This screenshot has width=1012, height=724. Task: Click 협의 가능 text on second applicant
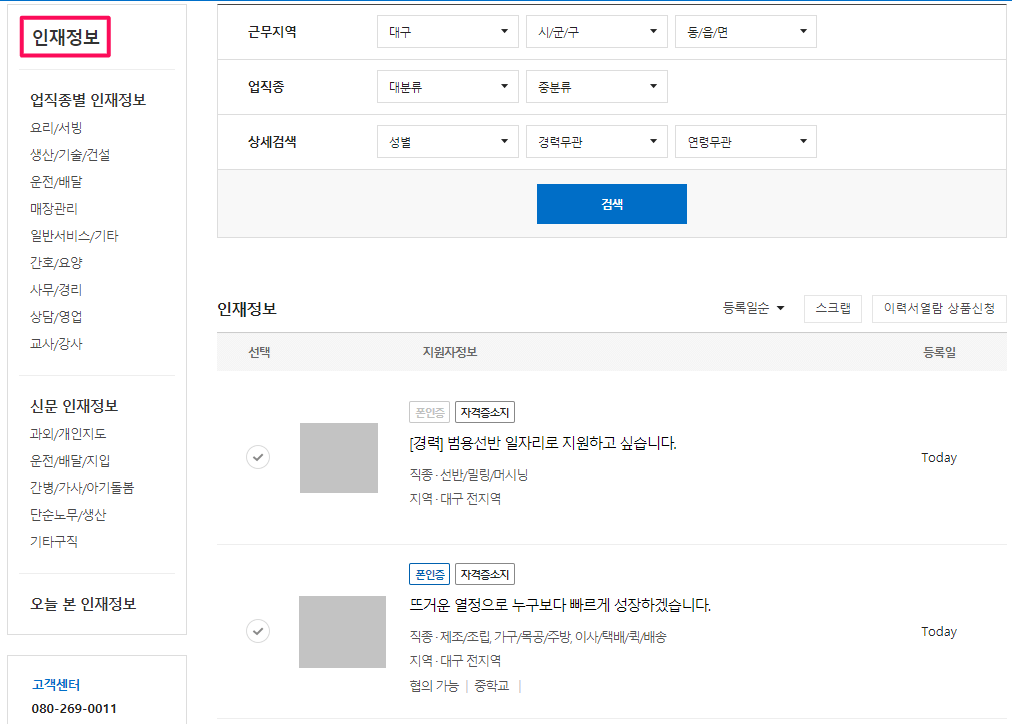click(434, 686)
